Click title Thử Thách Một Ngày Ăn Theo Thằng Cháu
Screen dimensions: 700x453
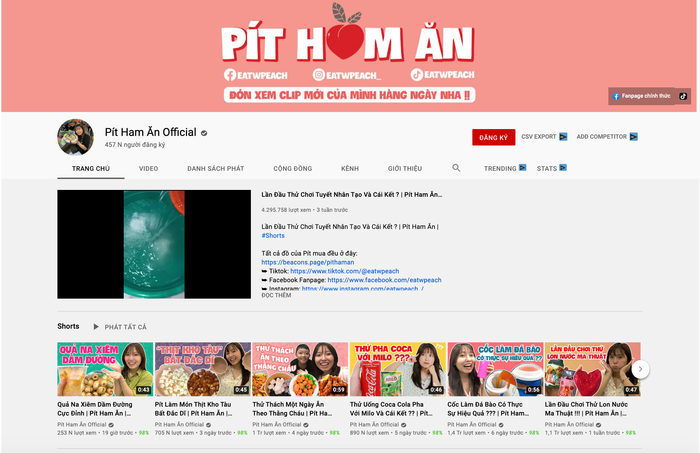click(292, 409)
